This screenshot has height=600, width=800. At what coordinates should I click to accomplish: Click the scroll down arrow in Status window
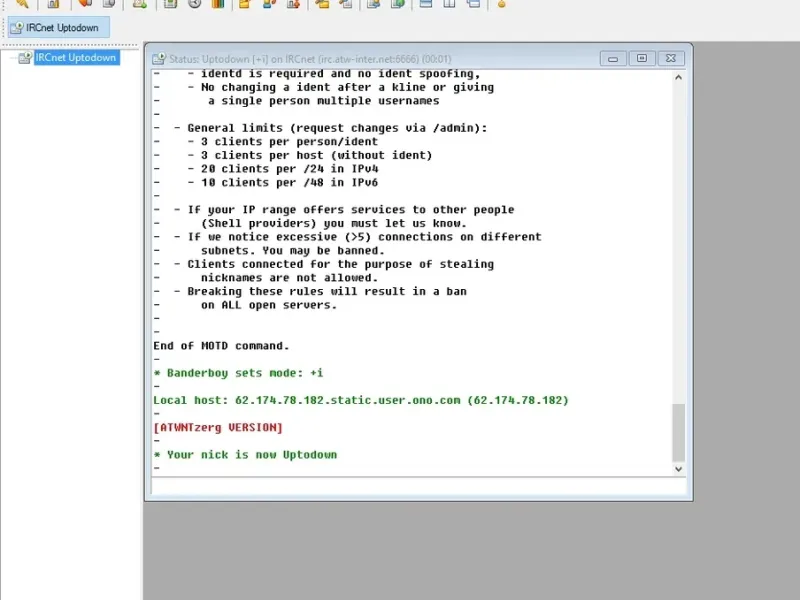(678, 469)
